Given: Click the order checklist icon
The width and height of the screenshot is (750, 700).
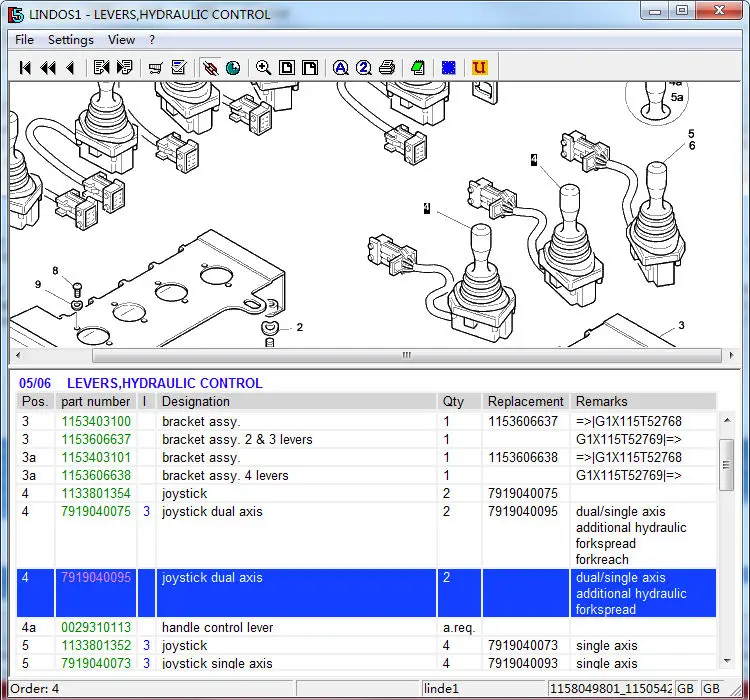Looking at the screenshot, I should [x=179, y=67].
